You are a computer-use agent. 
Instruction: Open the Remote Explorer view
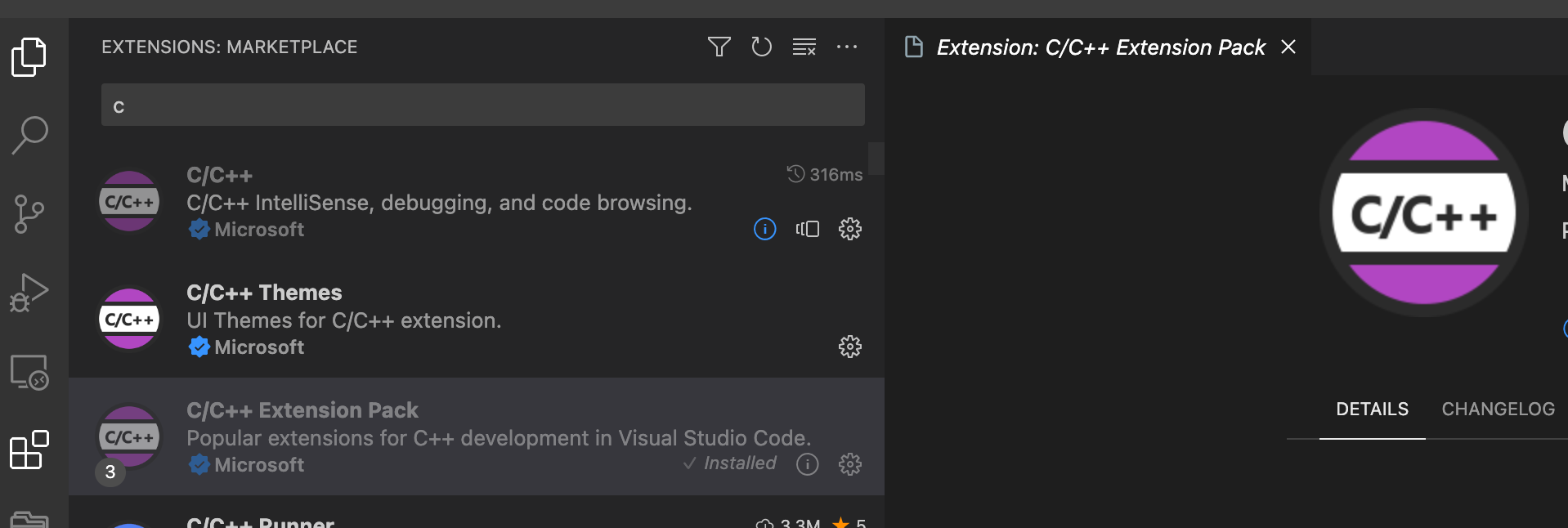[29, 372]
